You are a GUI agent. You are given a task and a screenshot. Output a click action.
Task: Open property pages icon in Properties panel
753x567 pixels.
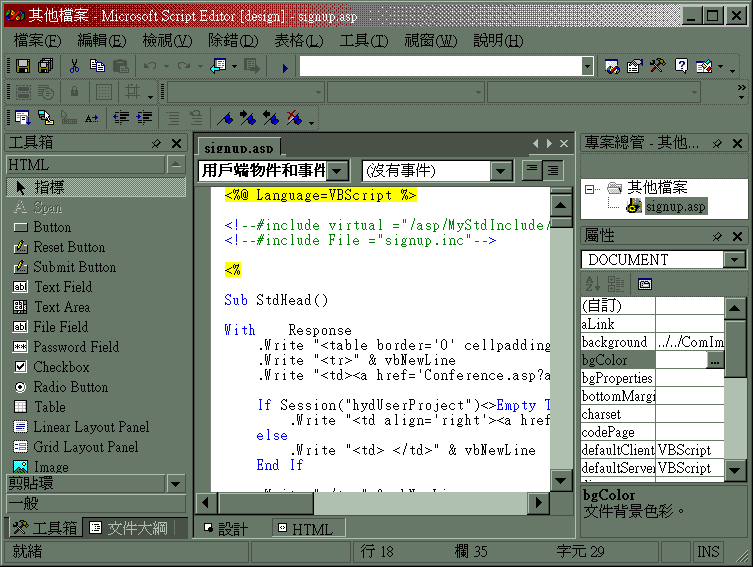click(645, 284)
